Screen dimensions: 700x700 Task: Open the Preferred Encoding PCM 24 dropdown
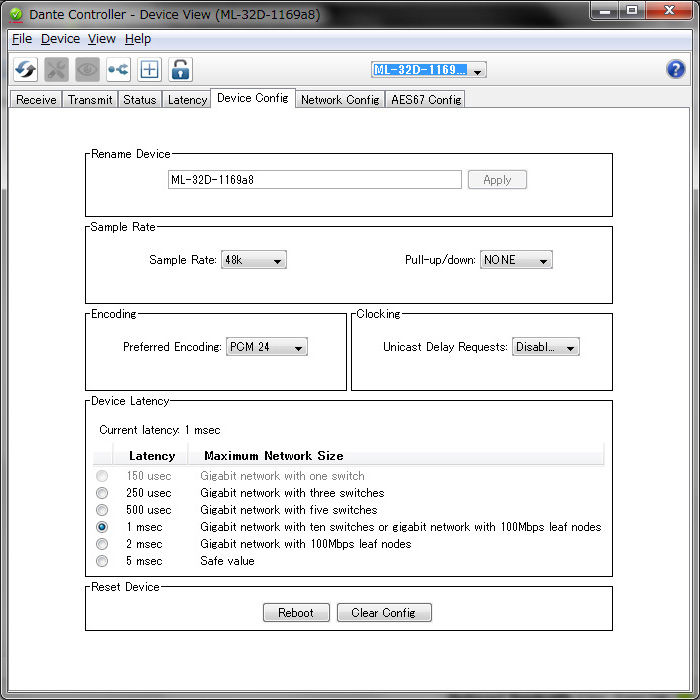coord(267,347)
